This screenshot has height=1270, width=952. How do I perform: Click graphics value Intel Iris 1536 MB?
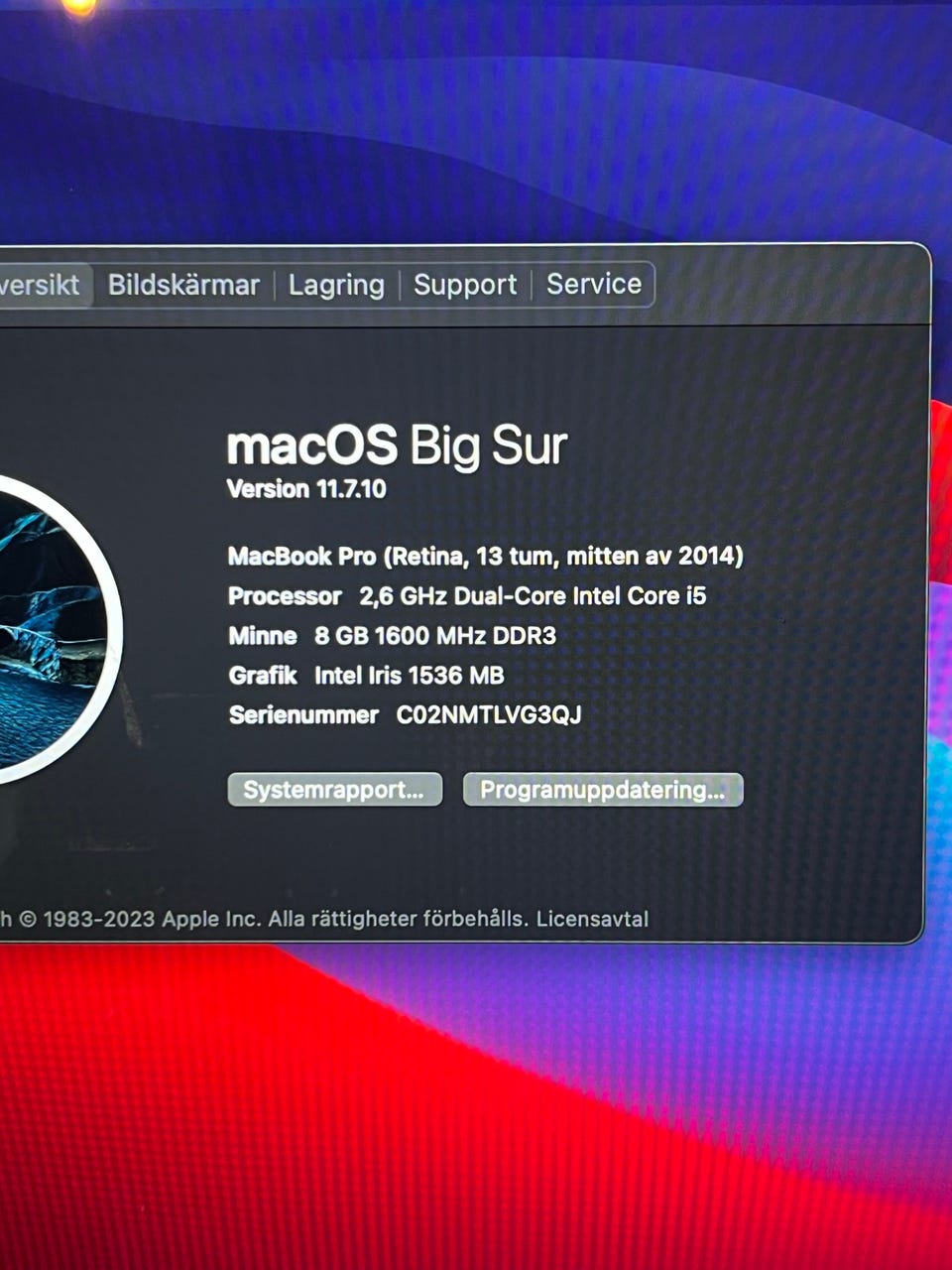tap(410, 675)
